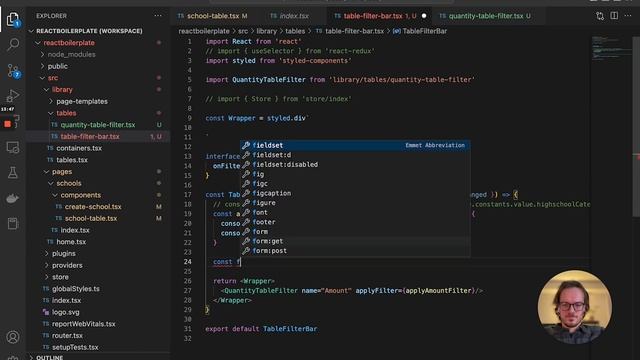Open school-table.tsx in the file tree
The width and height of the screenshot is (640, 360).
click(91, 218)
